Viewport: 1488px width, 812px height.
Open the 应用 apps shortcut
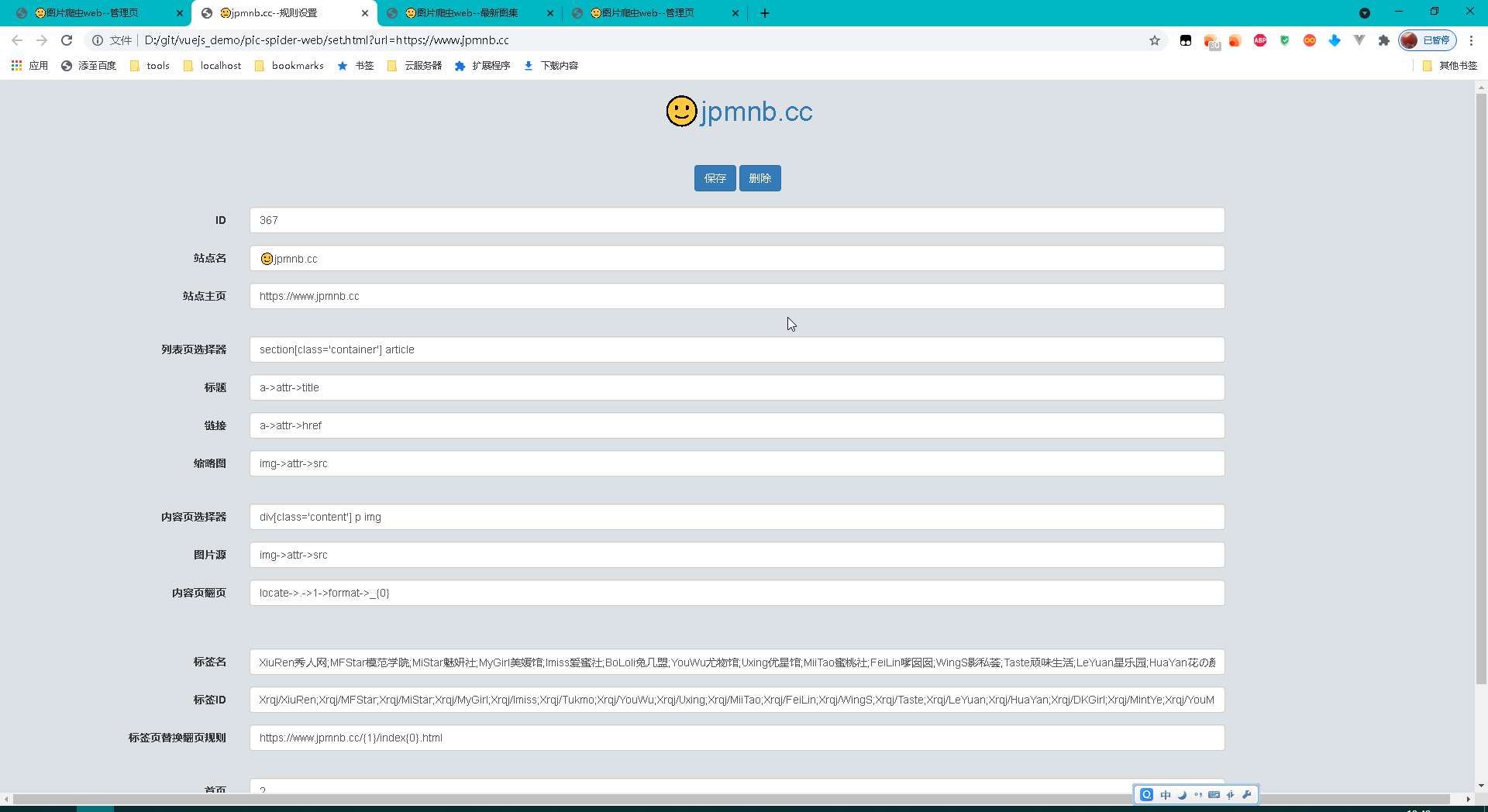[29, 66]
